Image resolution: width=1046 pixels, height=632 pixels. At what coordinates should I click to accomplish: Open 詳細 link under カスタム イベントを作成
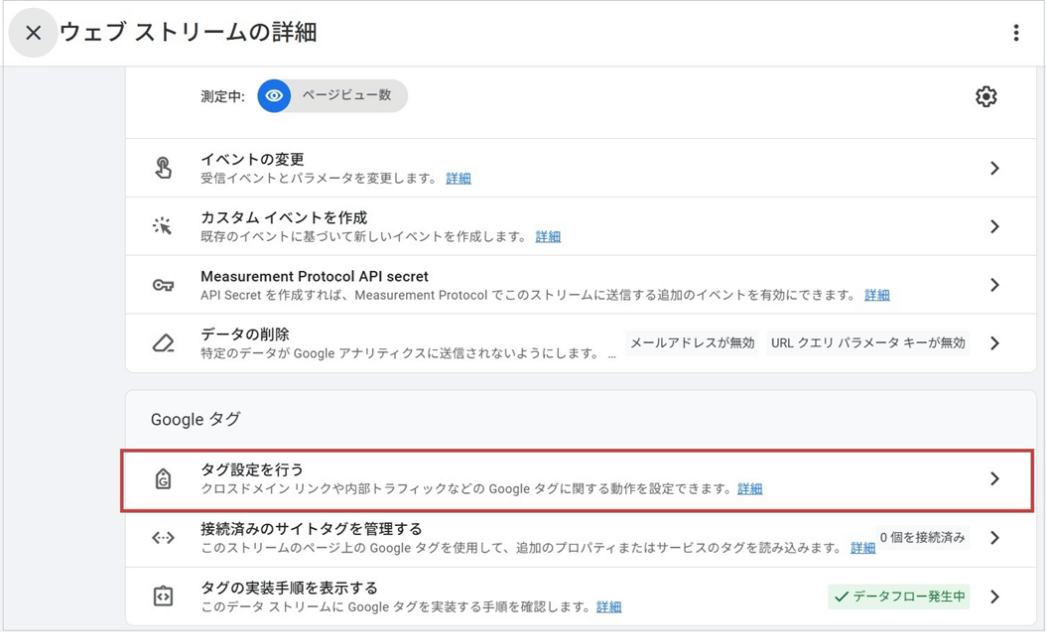548,236
